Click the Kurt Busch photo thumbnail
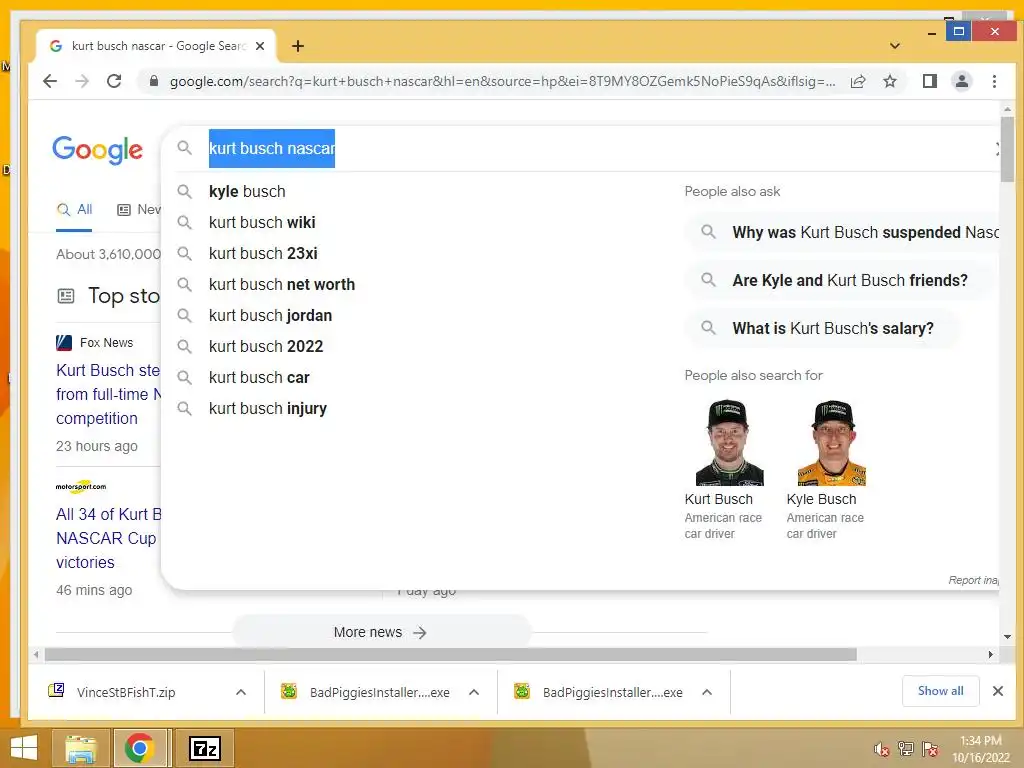 [x=729, y=442]
